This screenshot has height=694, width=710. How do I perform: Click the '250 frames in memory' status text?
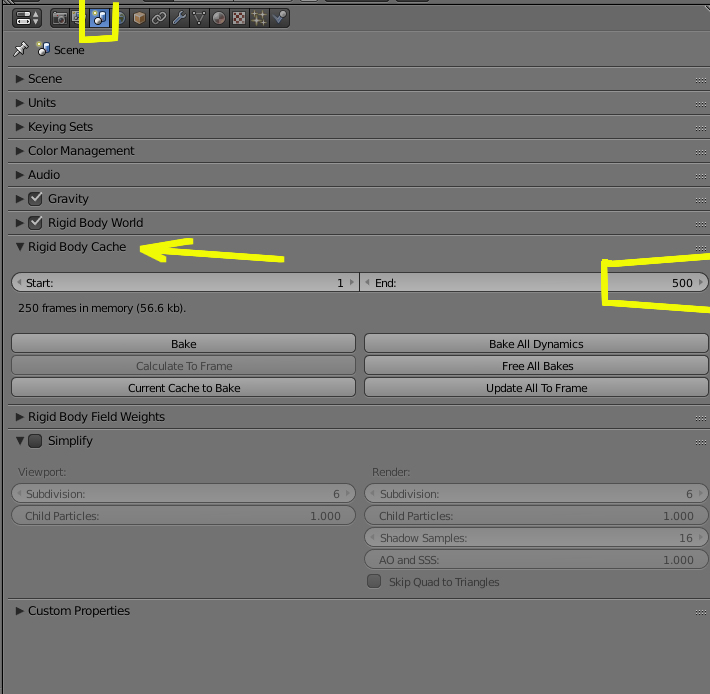[102, 308]
